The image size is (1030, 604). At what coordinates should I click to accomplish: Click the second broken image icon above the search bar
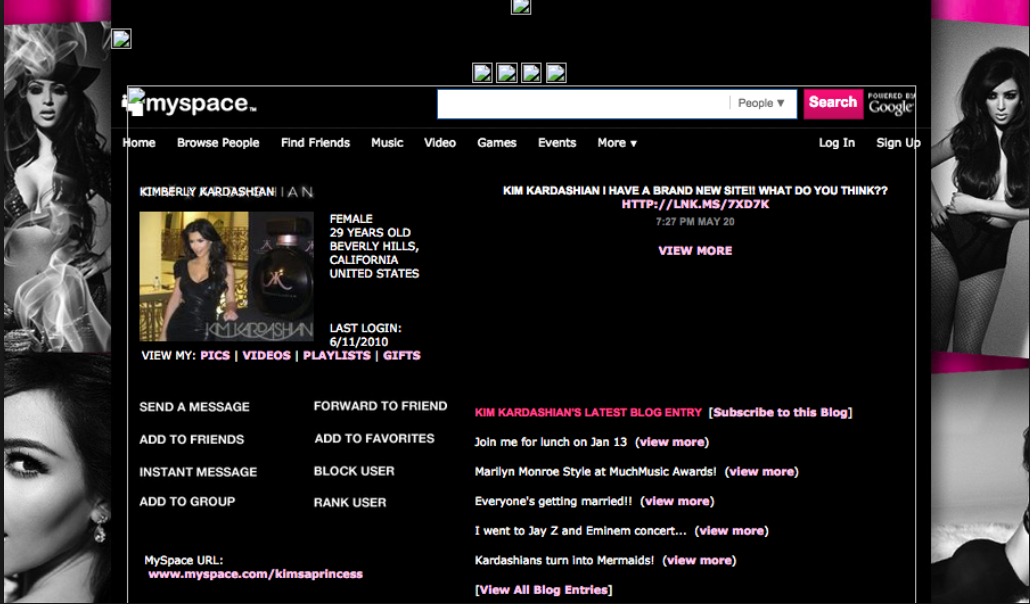(x=506, y=73)
